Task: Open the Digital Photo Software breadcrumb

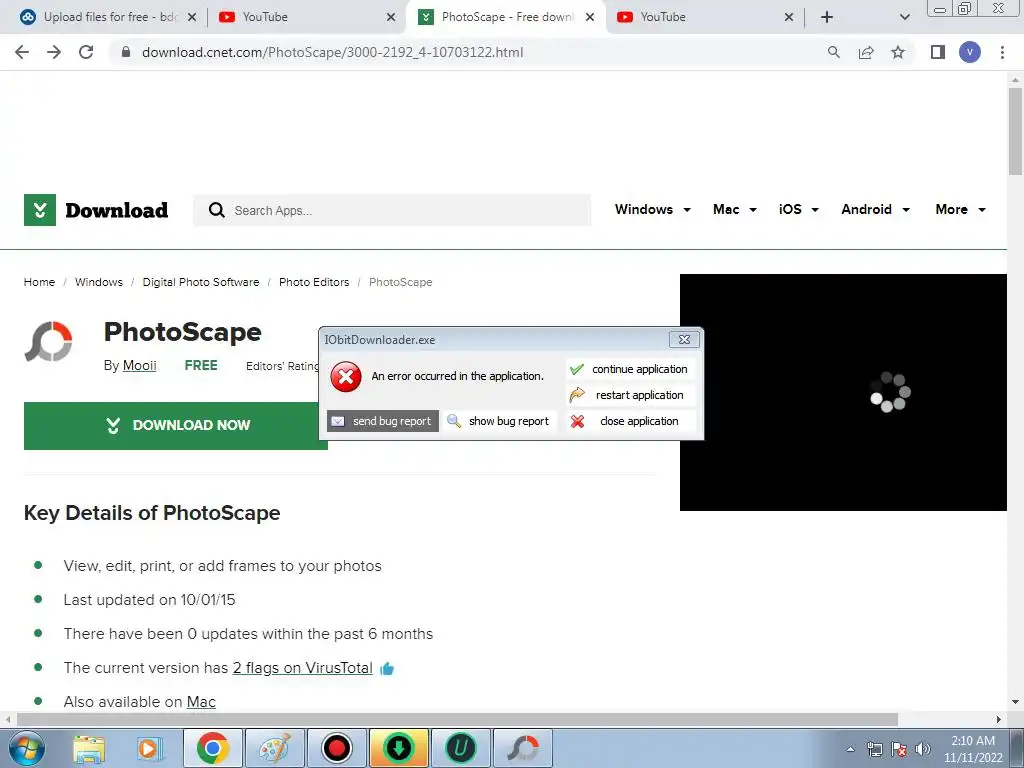Action: [200, 282]
